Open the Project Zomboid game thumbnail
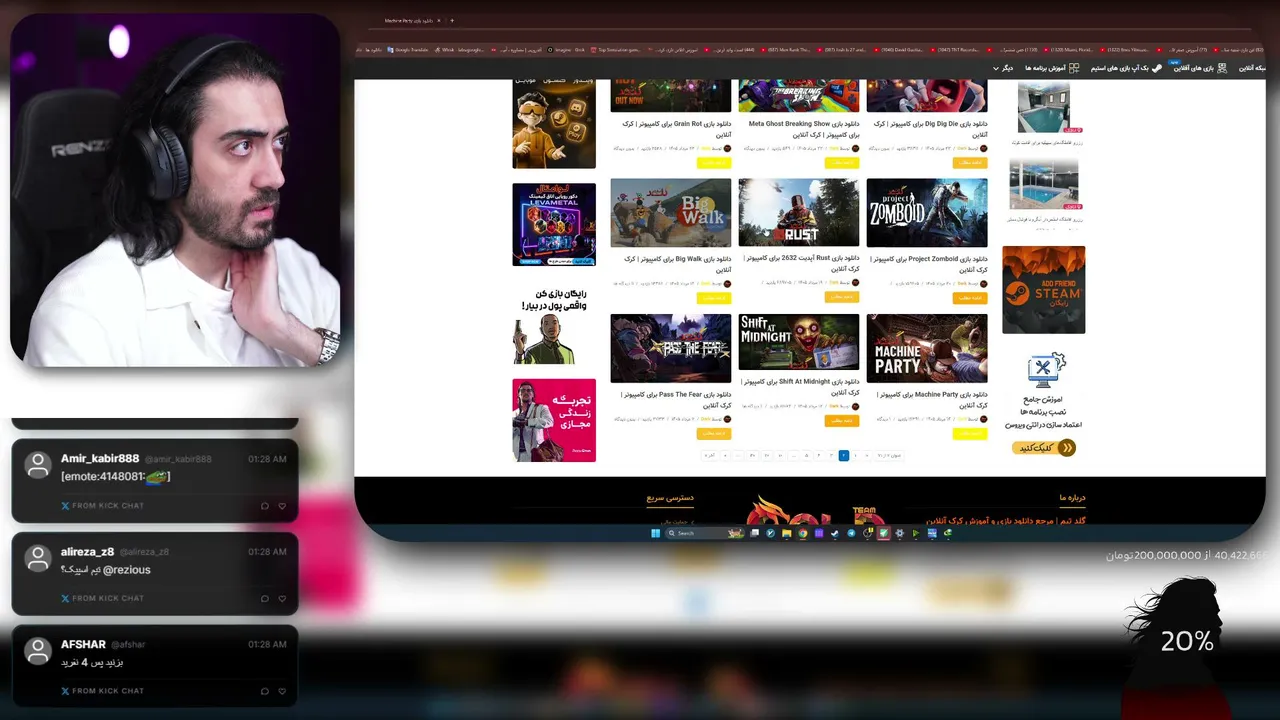This screenshot has height=720, width=1280. point(927,213)
